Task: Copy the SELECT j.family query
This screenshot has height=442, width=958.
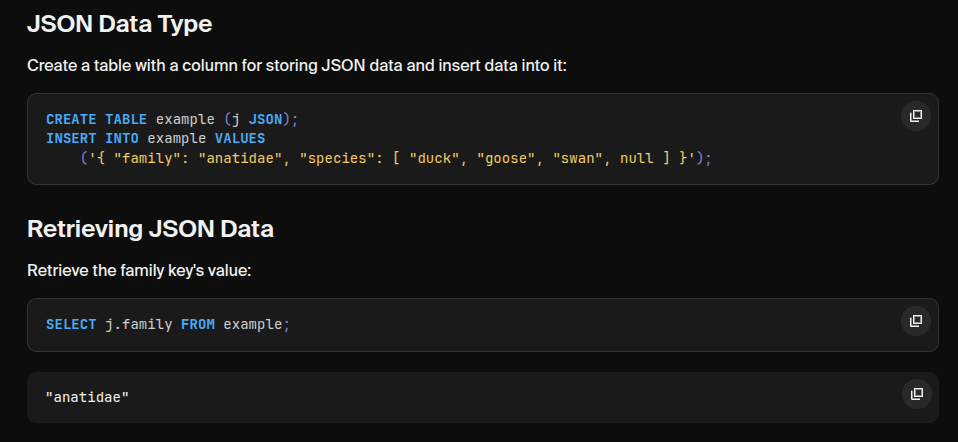Action: [915, 321]
